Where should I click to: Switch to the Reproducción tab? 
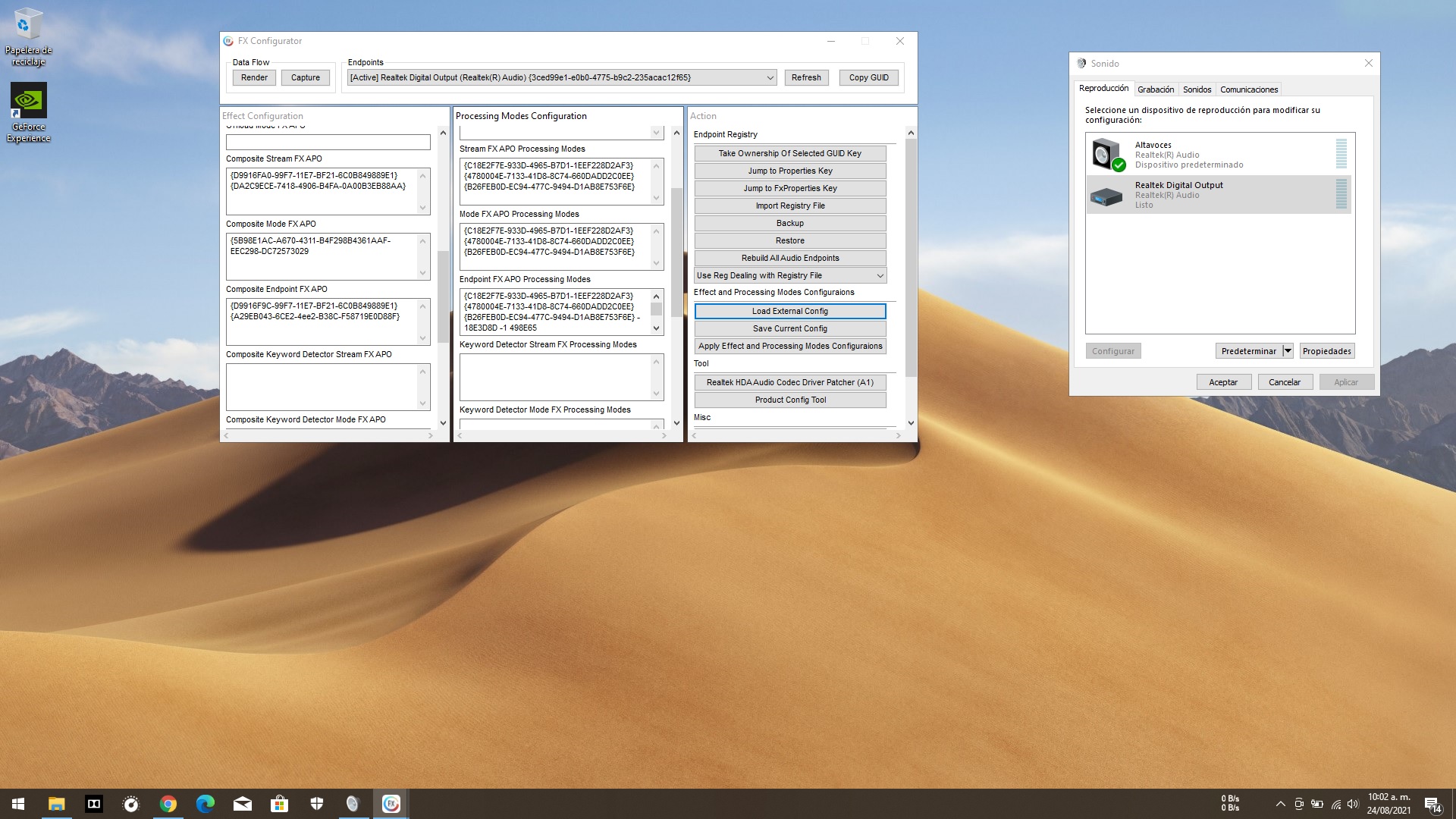(x=1103, y=88)
